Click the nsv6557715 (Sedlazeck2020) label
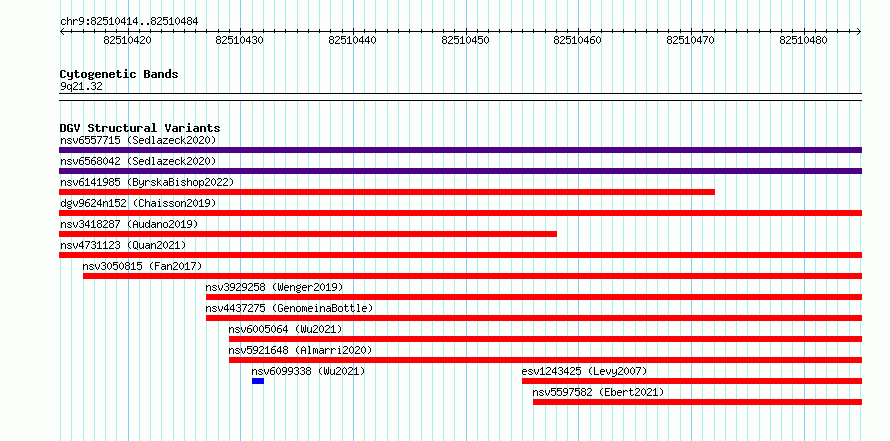The image size is (890, 441). coord(138,140)
